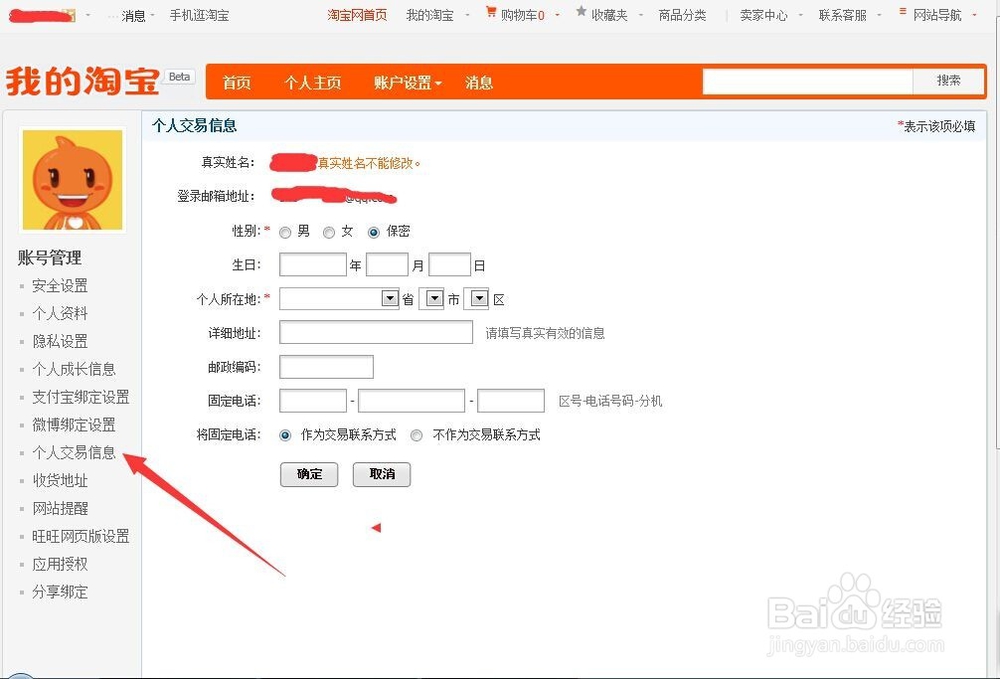Click the birthday month field

[387, 265]
